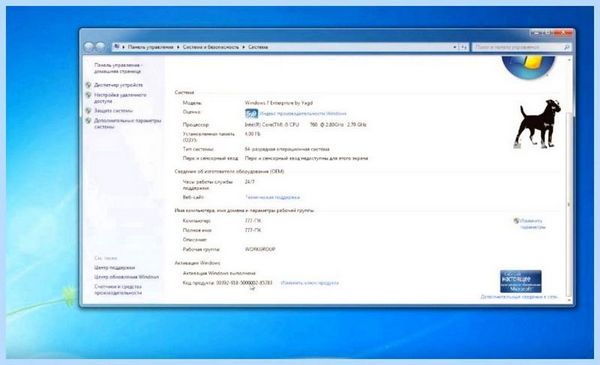Click the scrollbar down arrow
600x365 pixels.
pos(569,300)
